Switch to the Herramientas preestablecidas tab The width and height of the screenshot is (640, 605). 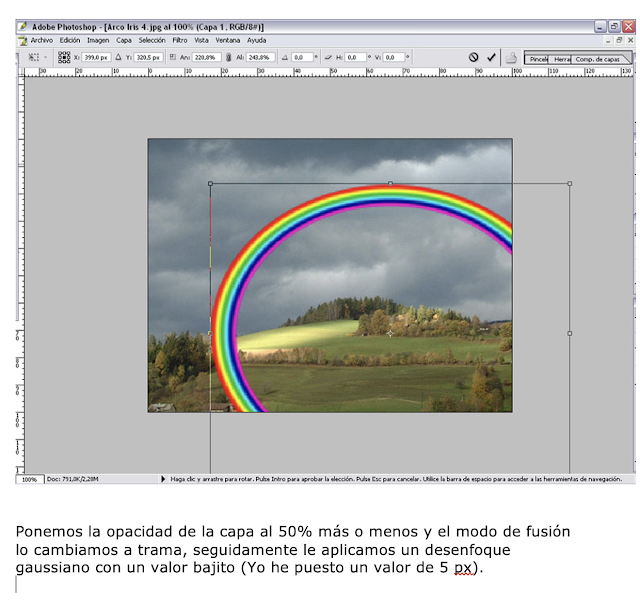(560, 59)
